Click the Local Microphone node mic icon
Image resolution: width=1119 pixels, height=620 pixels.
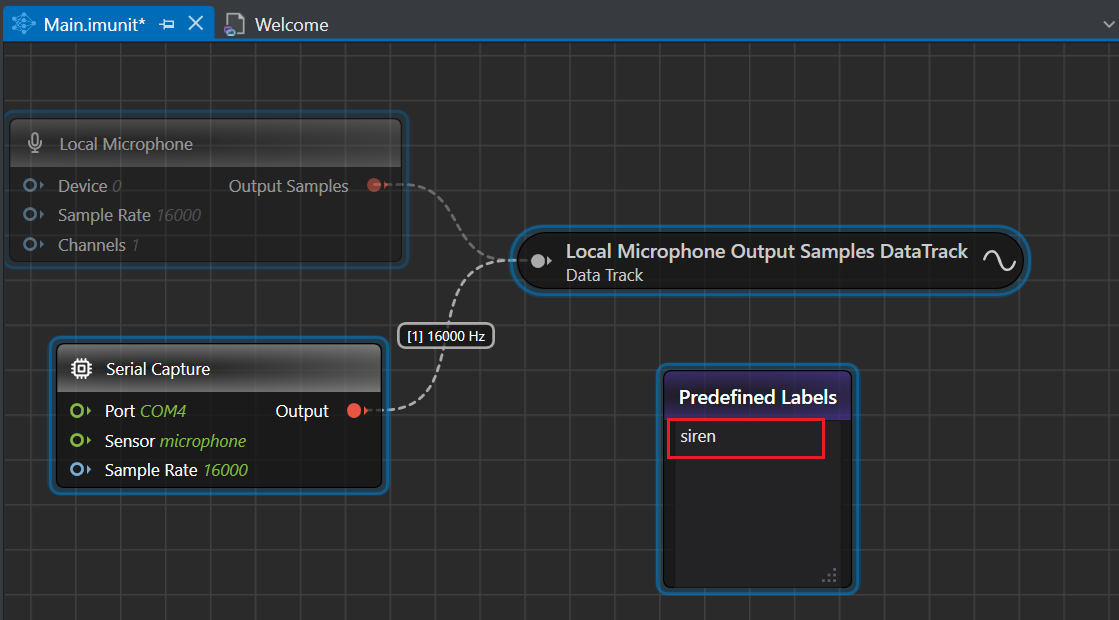click(34, 143)
